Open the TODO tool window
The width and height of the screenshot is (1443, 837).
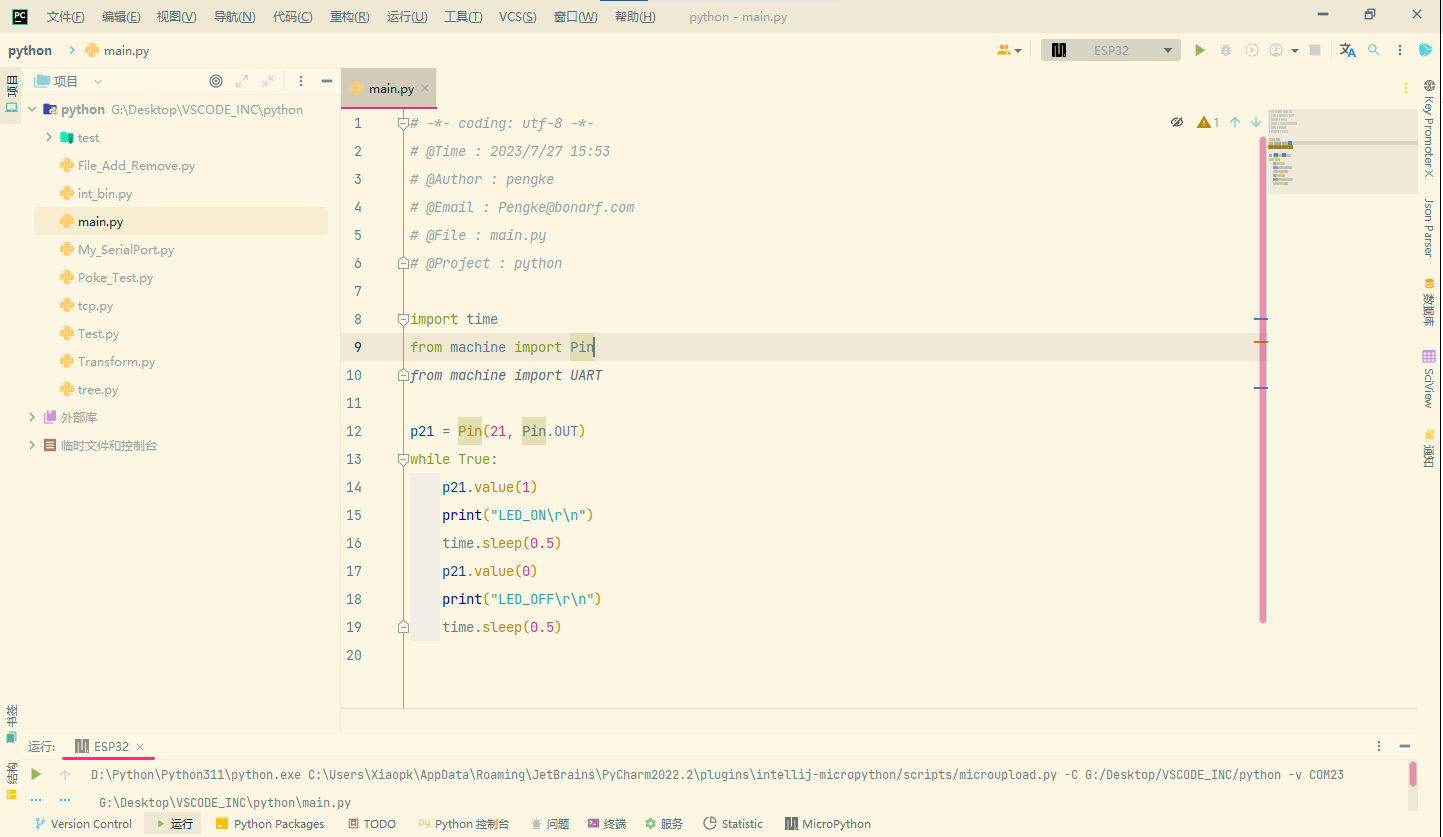tap(372, 824)
